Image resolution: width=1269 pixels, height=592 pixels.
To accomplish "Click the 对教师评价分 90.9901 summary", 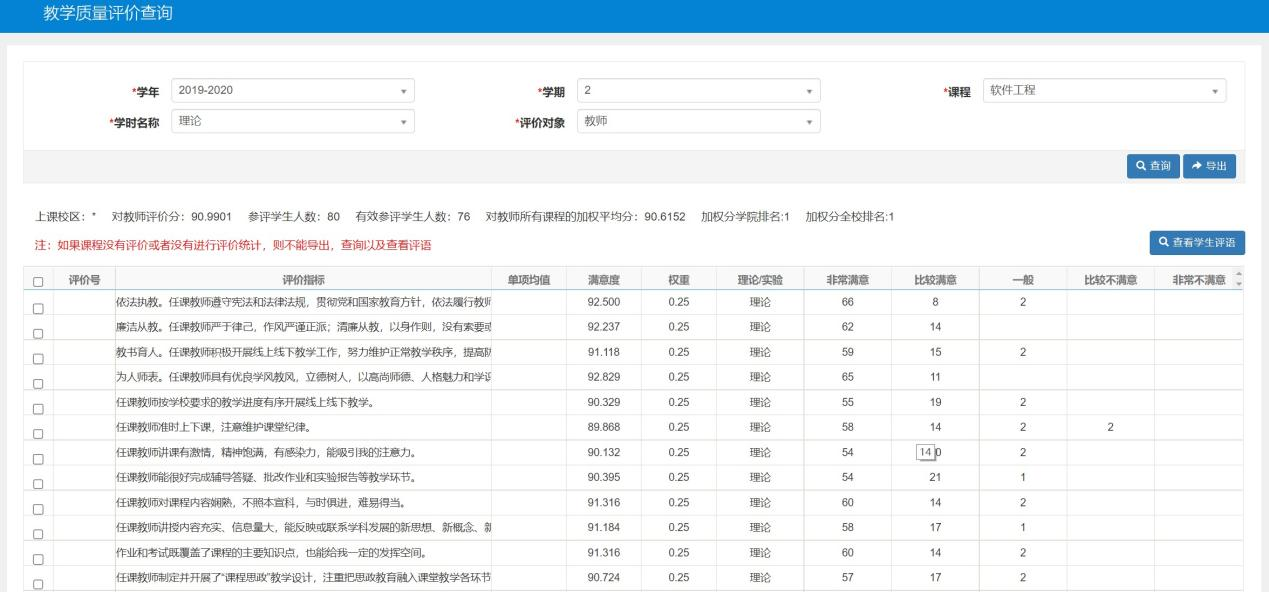I will (171, 217).
